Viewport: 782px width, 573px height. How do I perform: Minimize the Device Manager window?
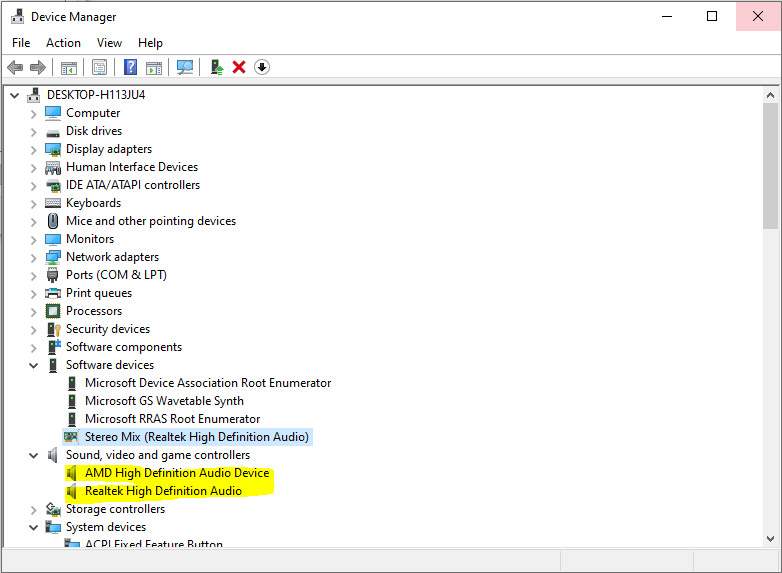click(x=667, y=16)
